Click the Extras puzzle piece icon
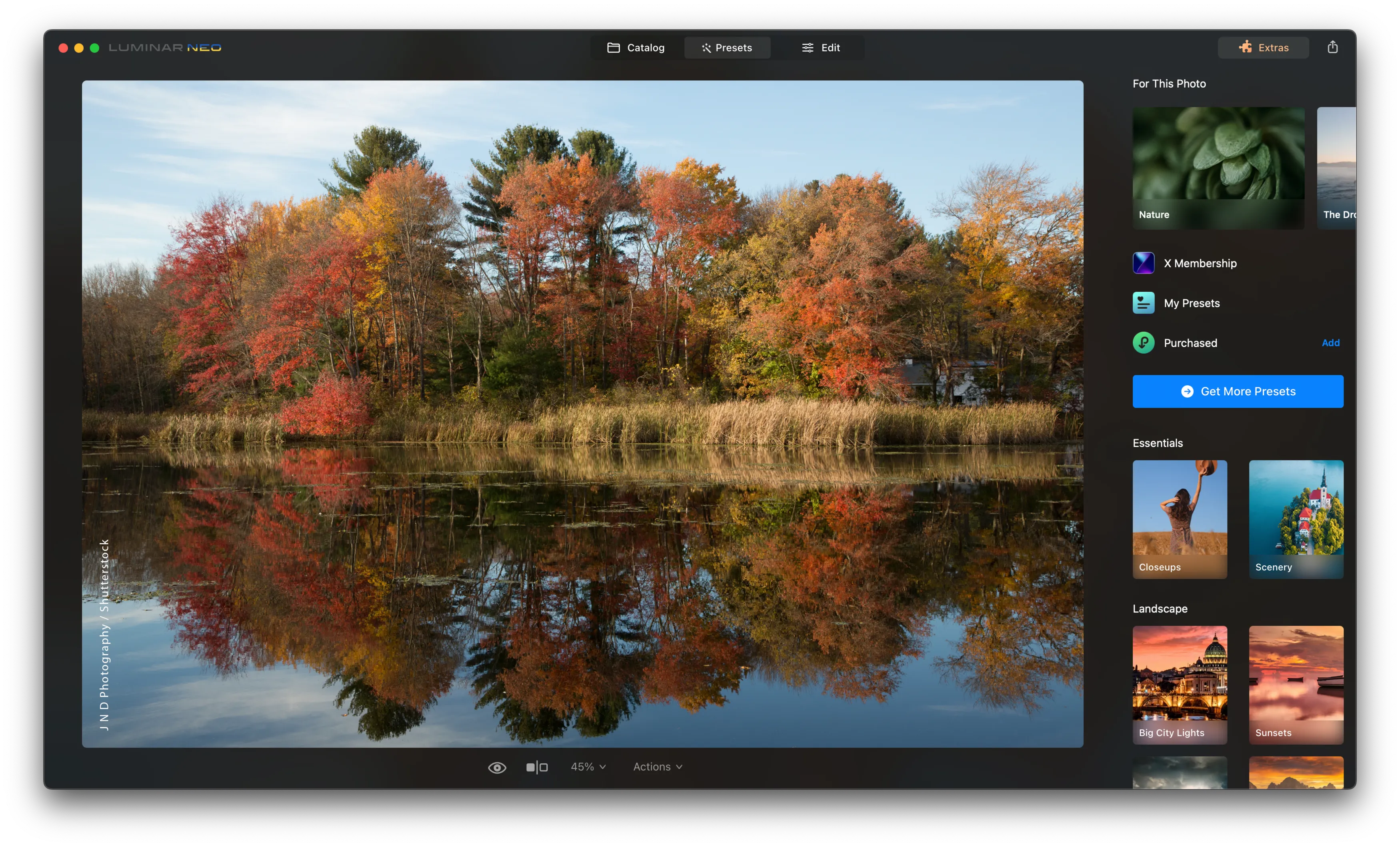 click(1245, 47)
